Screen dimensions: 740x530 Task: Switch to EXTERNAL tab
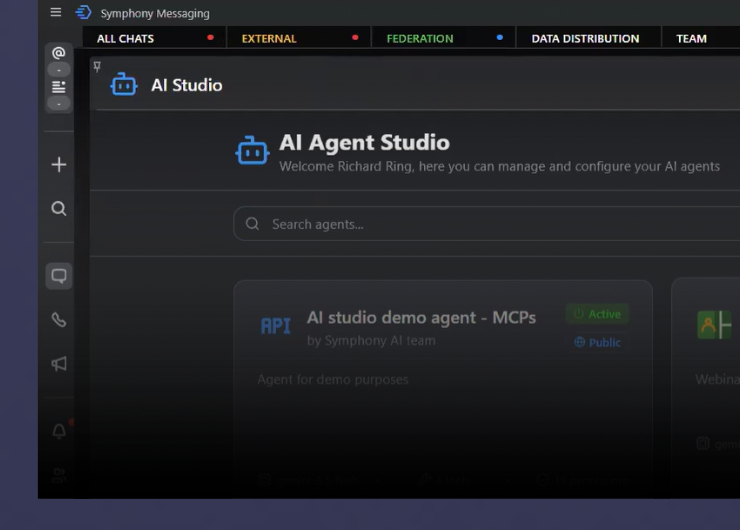pos(299,38)
